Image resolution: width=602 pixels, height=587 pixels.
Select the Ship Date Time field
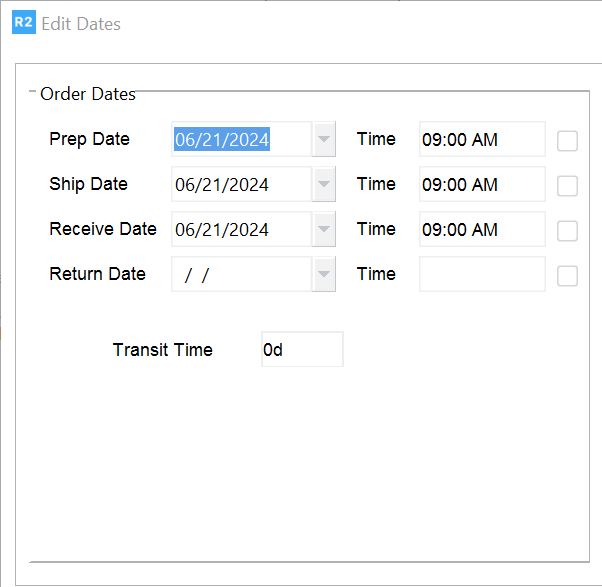click(x=481, y=185)
